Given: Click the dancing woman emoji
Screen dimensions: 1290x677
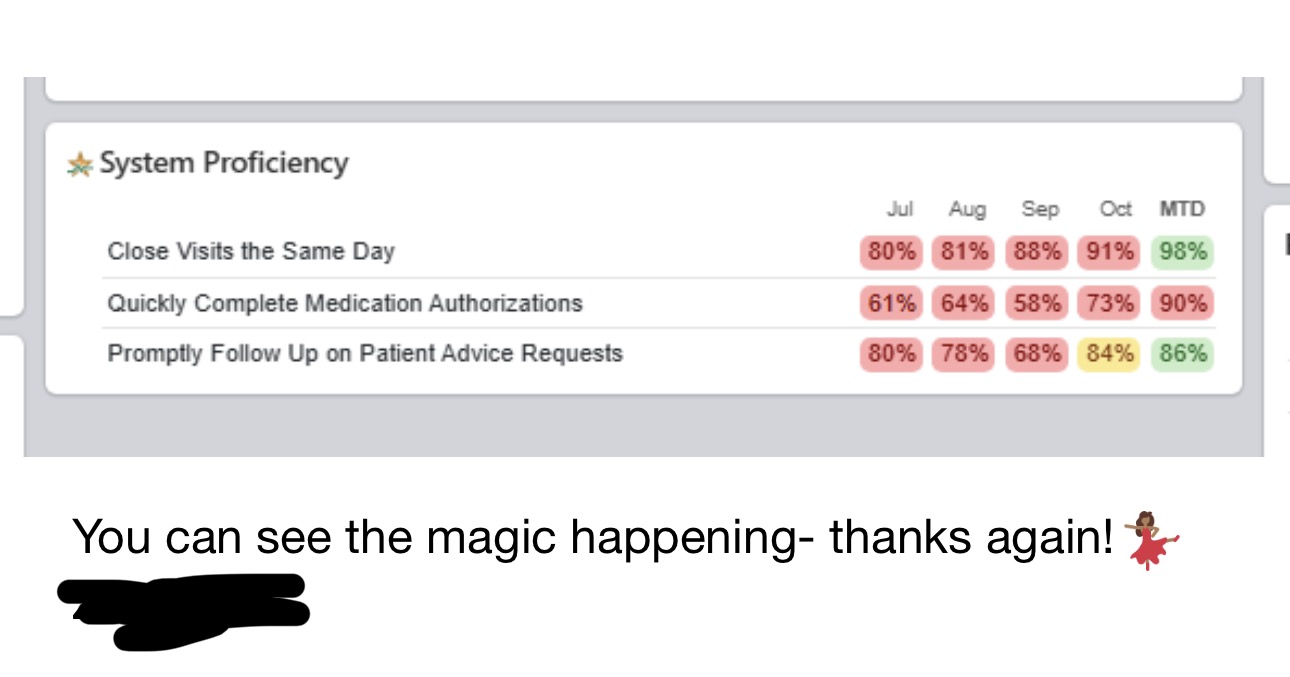Looking at the screenshot, I should (x=1151, y=538).
